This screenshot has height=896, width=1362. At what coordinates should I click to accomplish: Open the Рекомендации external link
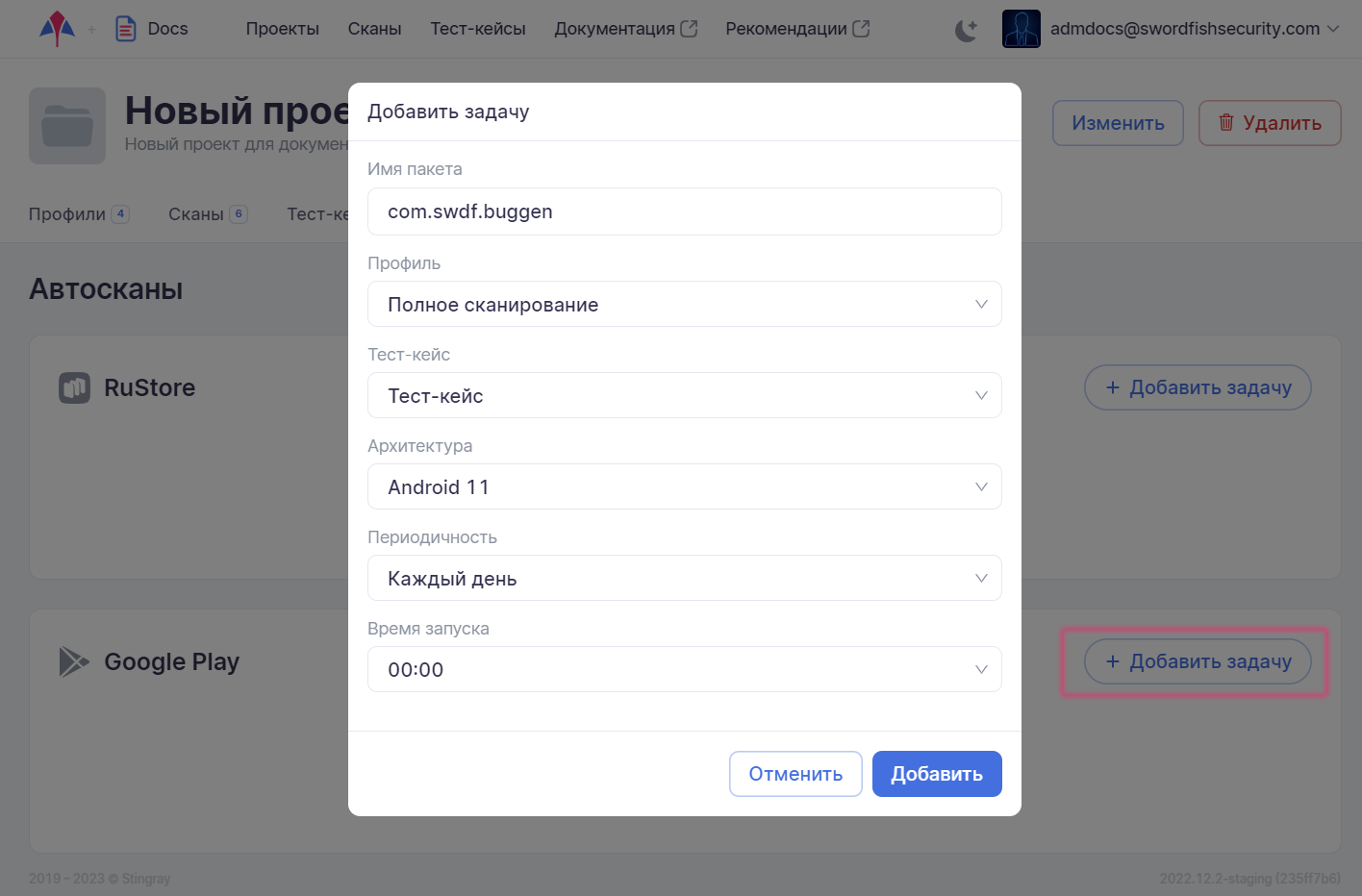coord(796,29)
